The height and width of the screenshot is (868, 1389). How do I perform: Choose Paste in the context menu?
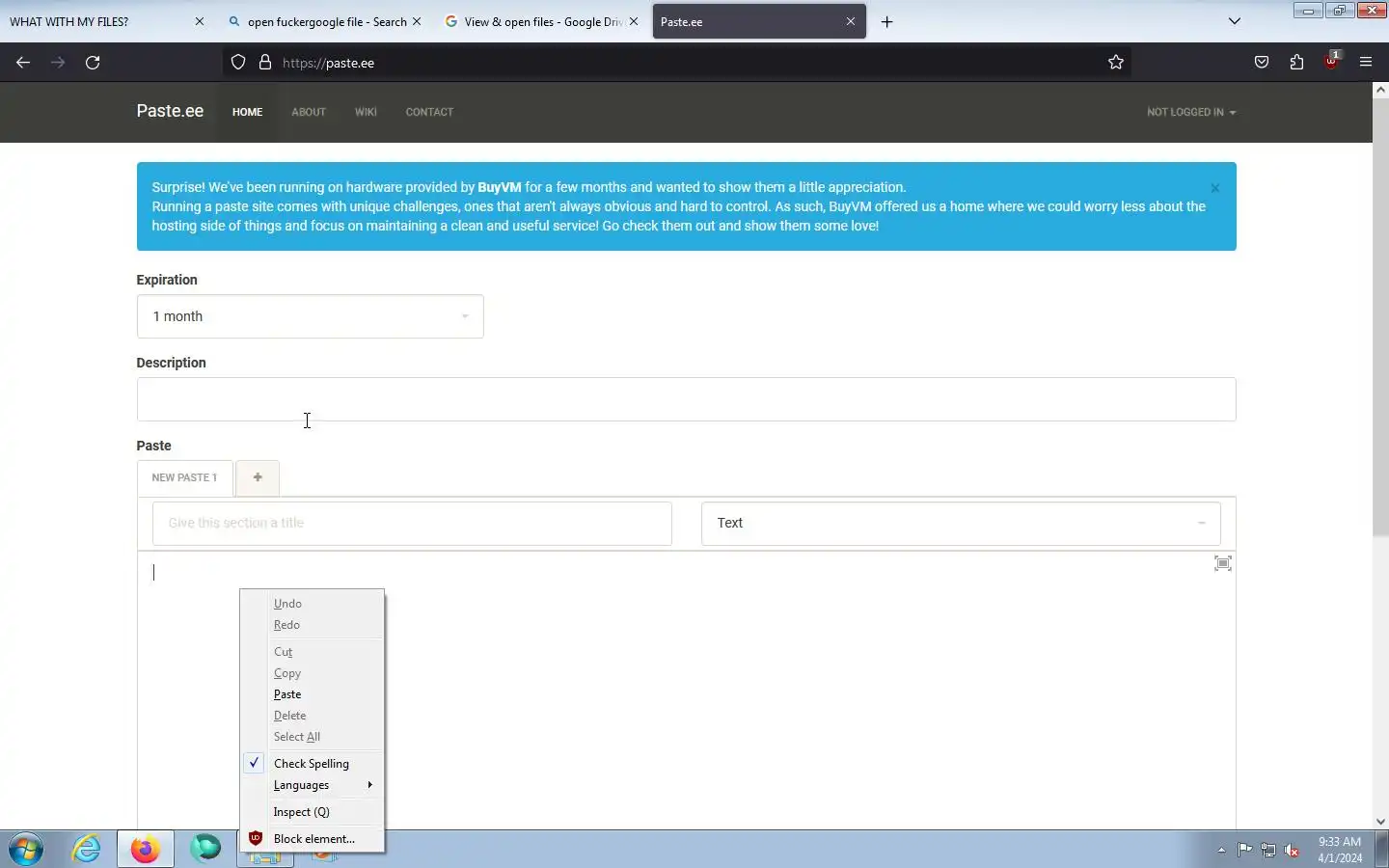(x=313, y=694)
